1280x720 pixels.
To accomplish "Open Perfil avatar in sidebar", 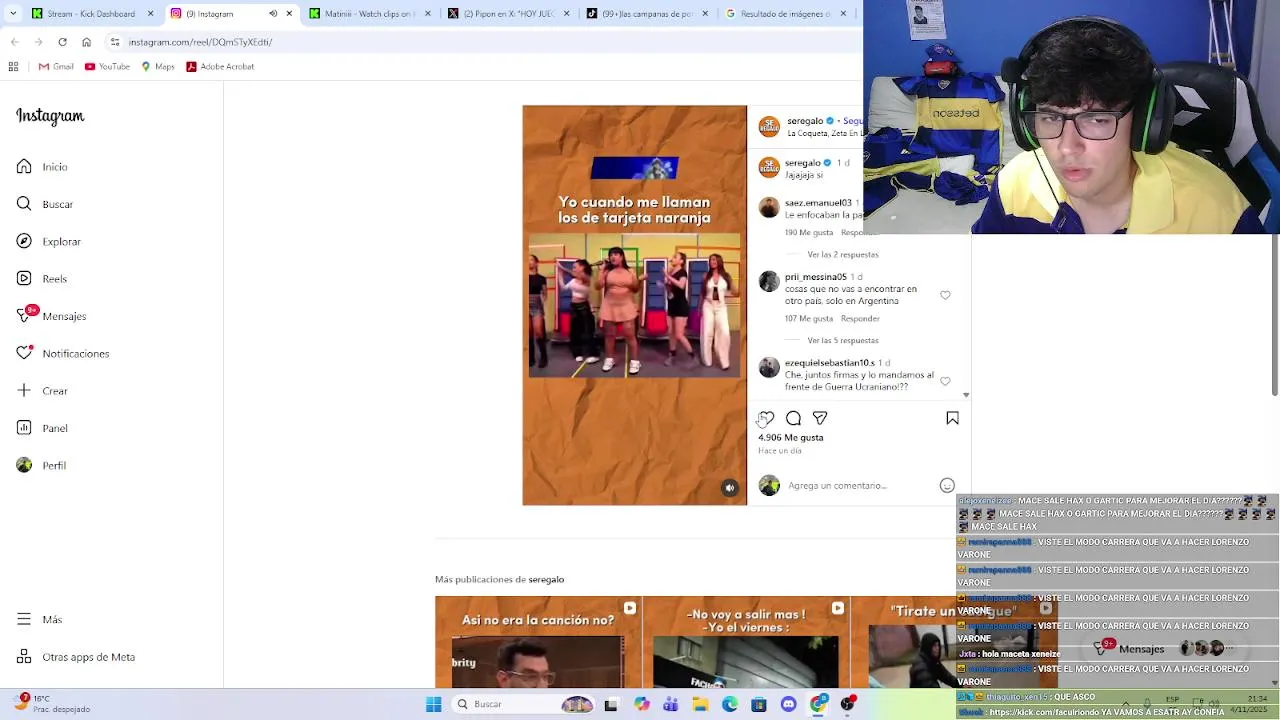I will coord(24,465).
